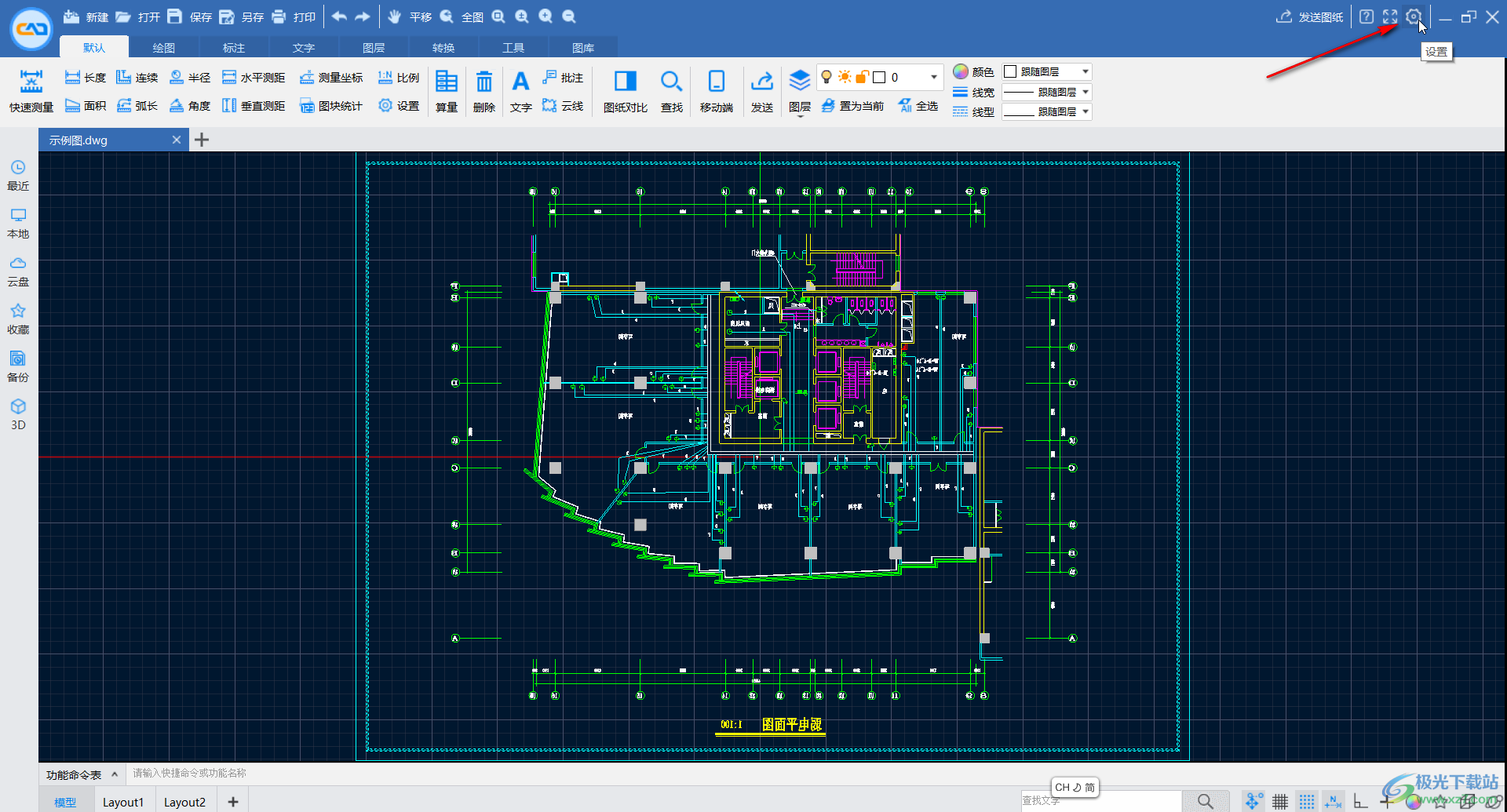The image size is (1507, 812).
Task: Click the 查找 search tool in ribbon
Action: [x=671, y=91]
